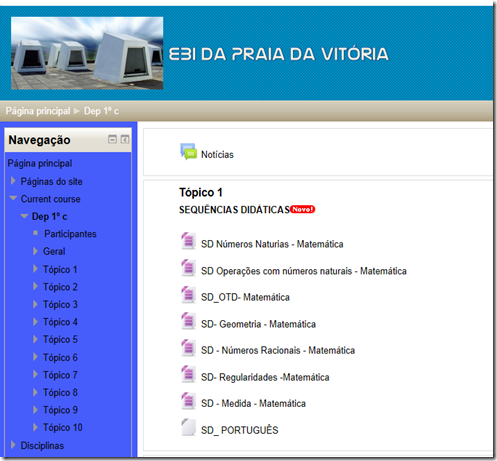Click the school header photo
497x461 pixels.
coord(87,53)
